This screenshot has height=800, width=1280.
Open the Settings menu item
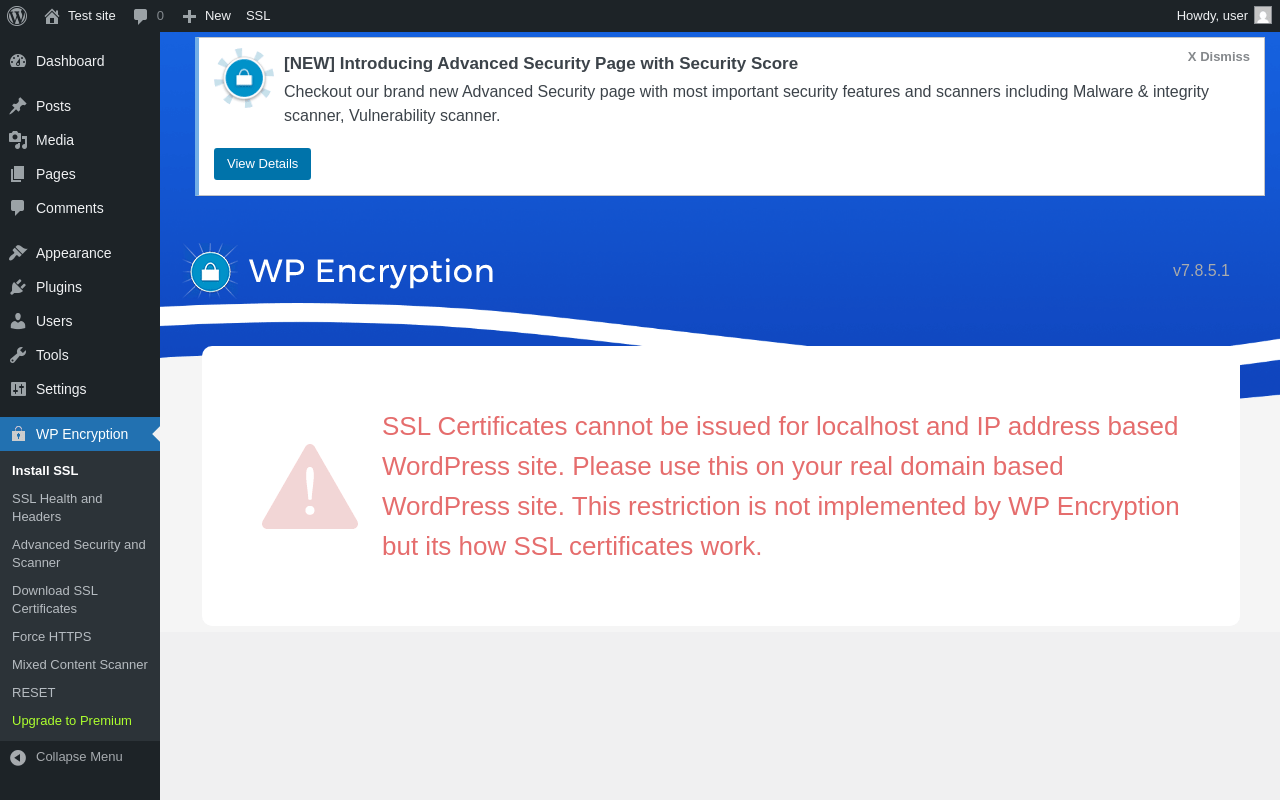coord(61,389)
